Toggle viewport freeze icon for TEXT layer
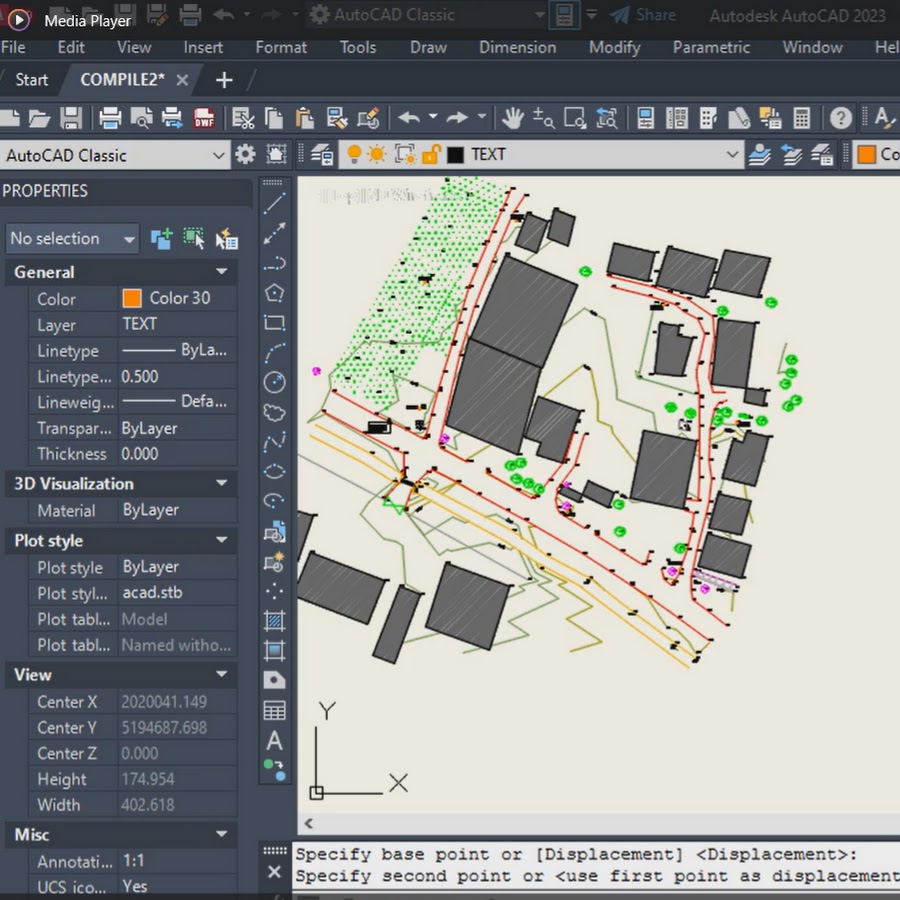The width and height of the screenshot is (900, 900). click(405, 154)
